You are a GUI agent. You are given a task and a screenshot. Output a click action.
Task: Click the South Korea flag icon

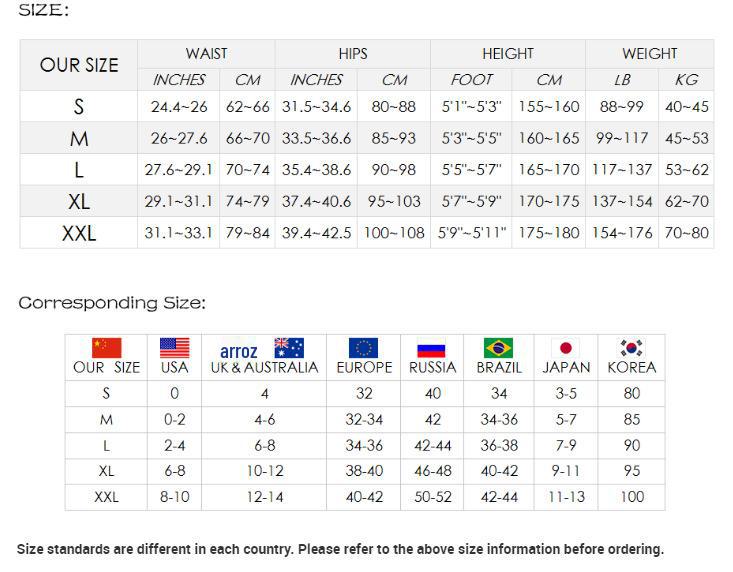pos(631,348)
